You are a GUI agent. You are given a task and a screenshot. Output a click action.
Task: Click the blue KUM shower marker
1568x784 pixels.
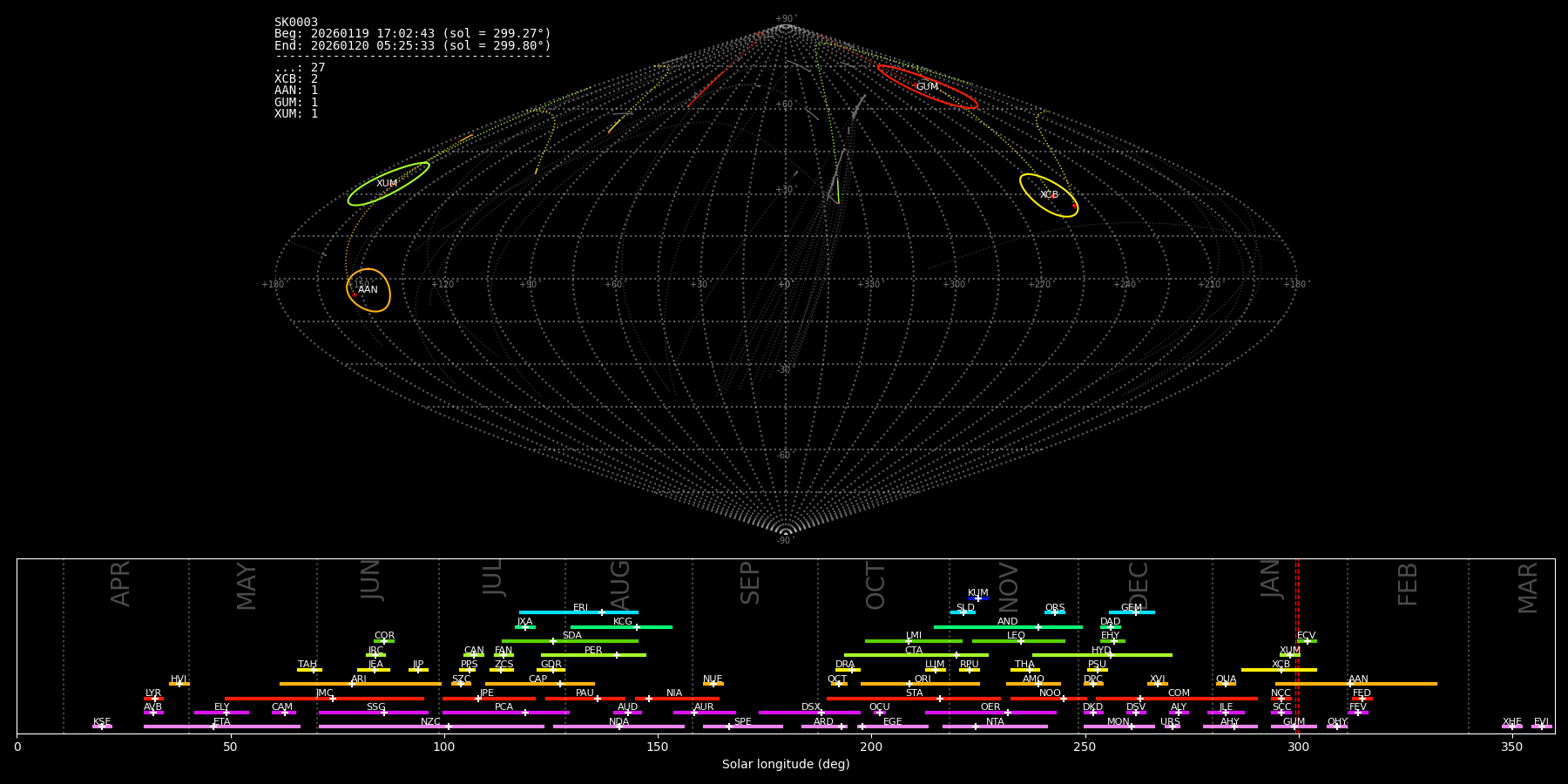click(978, 598)
